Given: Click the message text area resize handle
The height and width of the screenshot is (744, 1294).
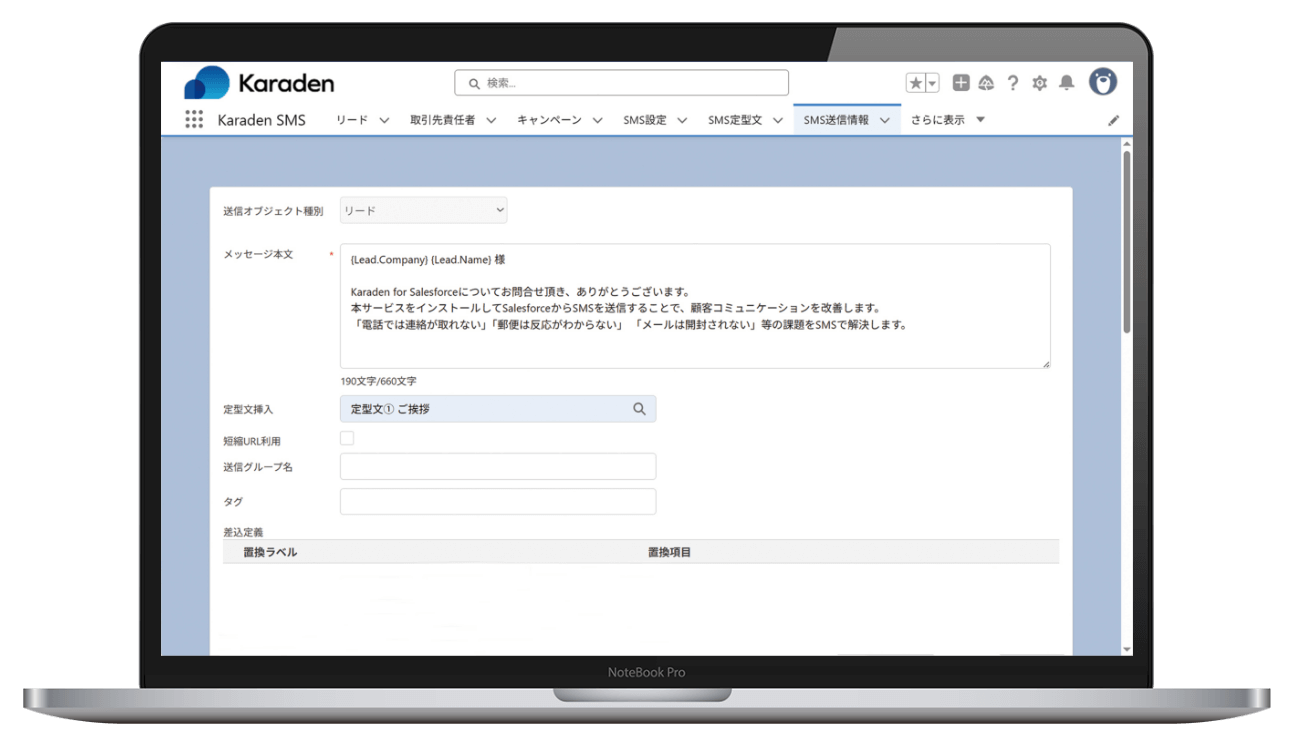Looking at the screenshot, I should pyautogui.click(x=1046, y=364).
